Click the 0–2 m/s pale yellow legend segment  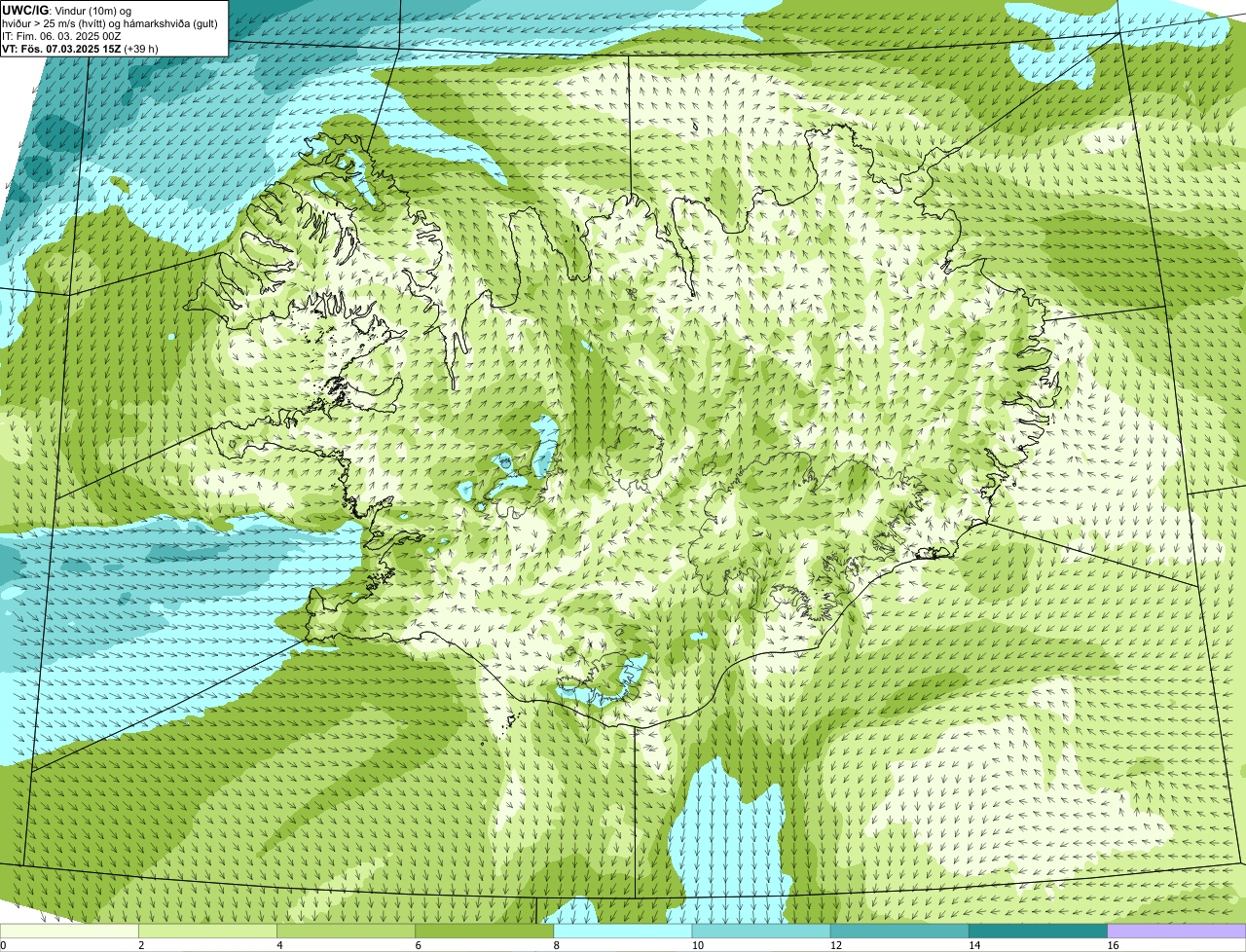coord(70,931)
